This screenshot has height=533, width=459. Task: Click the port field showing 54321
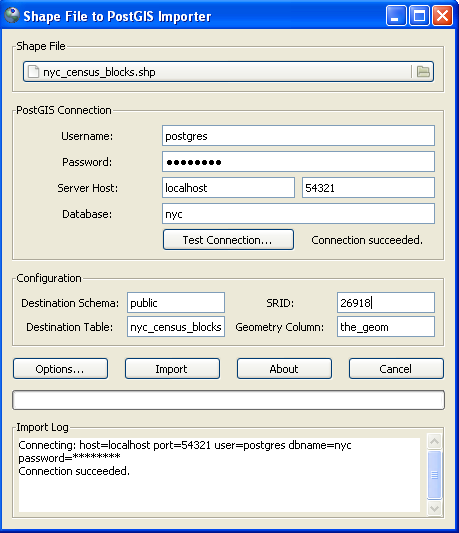click(368, 188)
